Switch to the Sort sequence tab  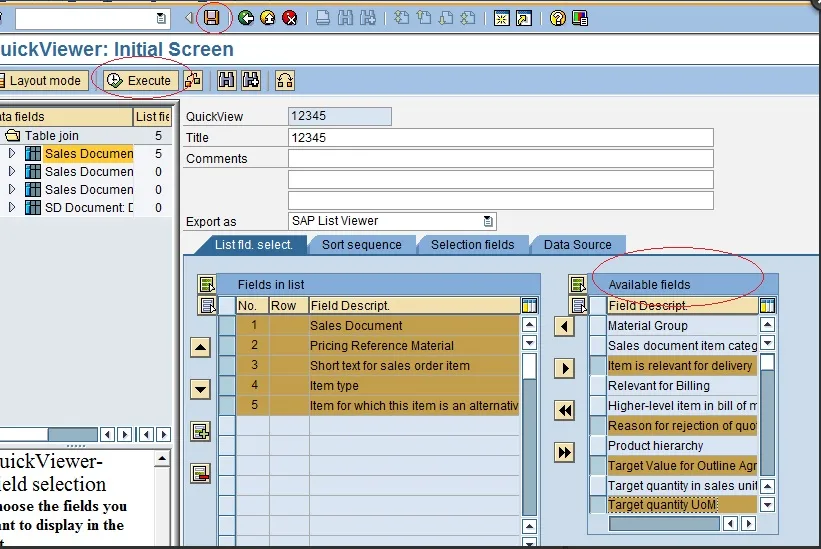[x=361, y=244]
